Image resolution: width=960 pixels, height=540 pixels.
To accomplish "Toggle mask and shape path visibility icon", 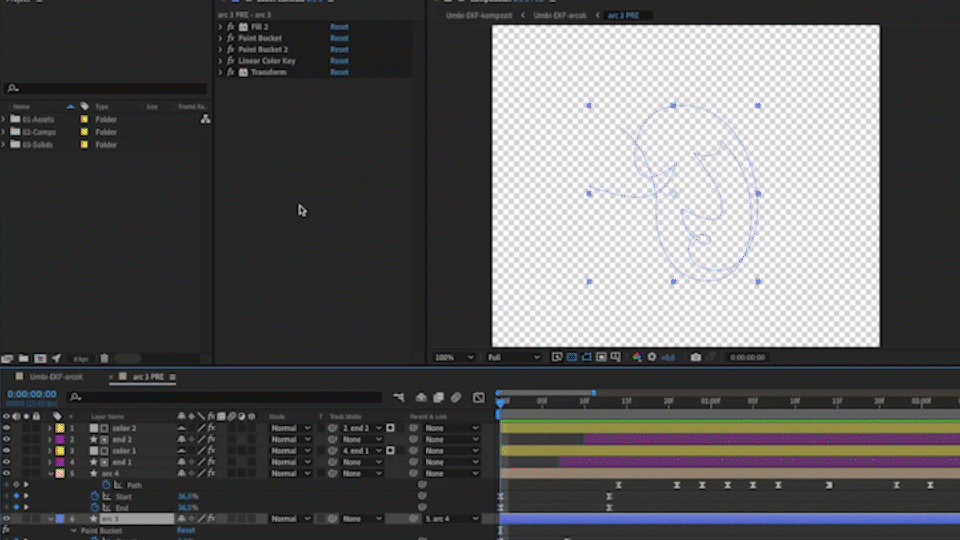I will click(x=587, y=358).
